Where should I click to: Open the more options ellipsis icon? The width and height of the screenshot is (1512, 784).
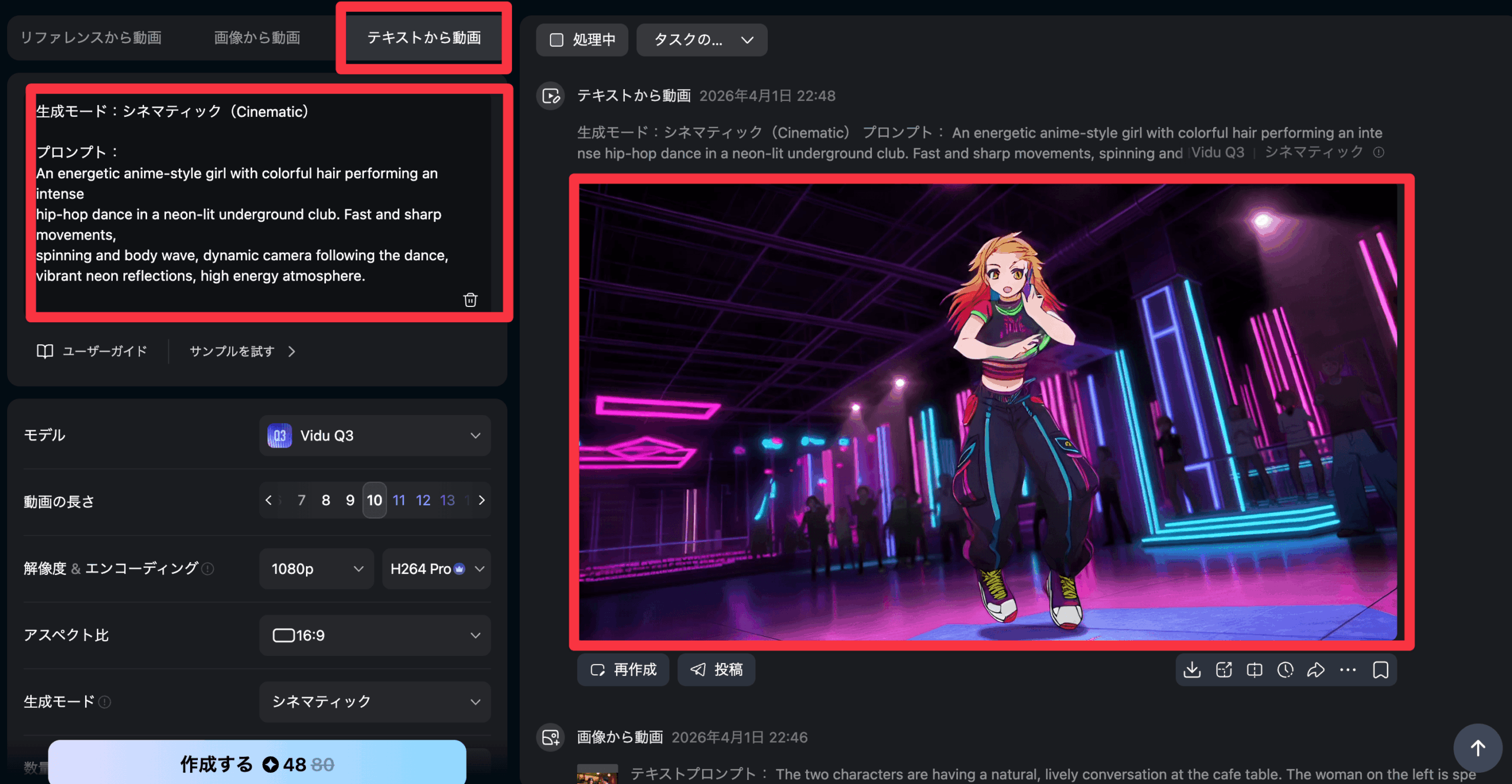1348,669
